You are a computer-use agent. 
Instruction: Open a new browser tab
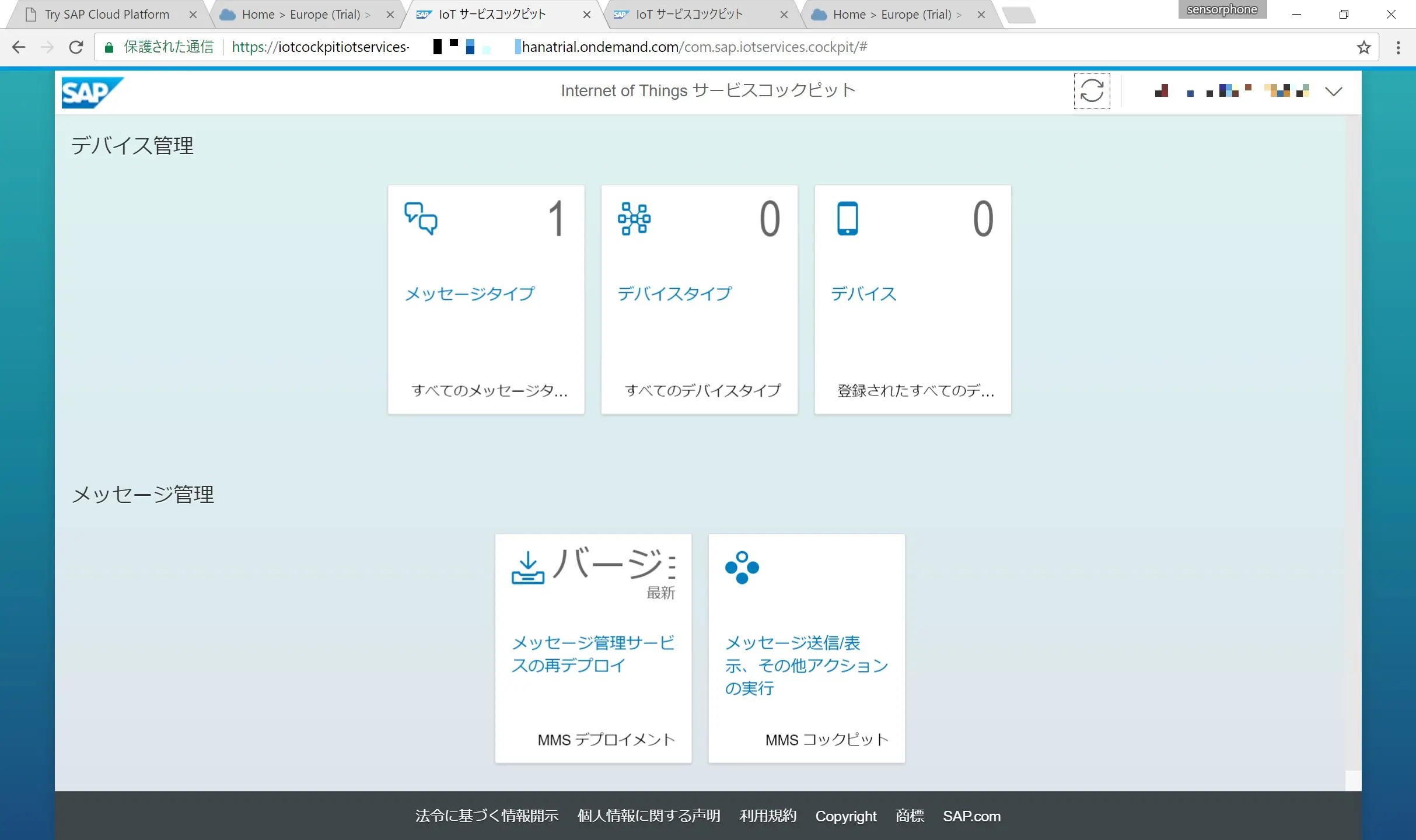1020,15
